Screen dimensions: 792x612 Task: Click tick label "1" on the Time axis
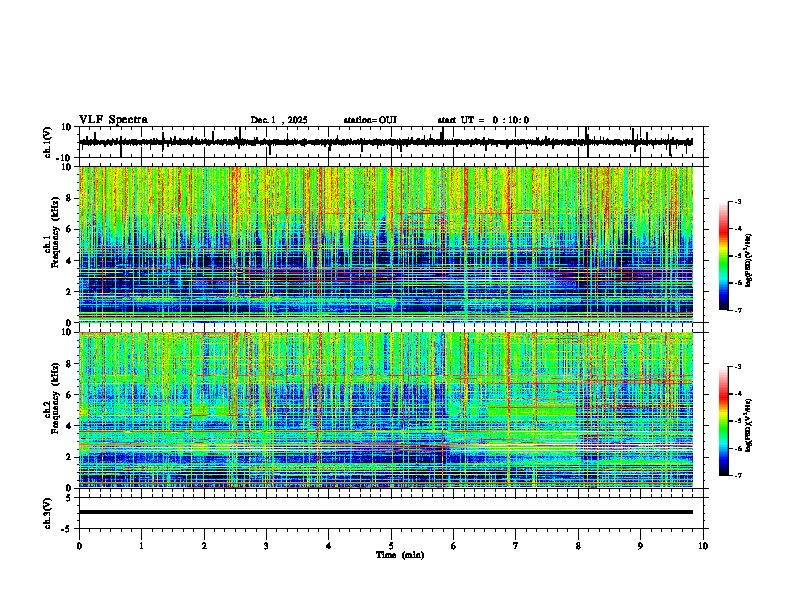tap(141, 546)
